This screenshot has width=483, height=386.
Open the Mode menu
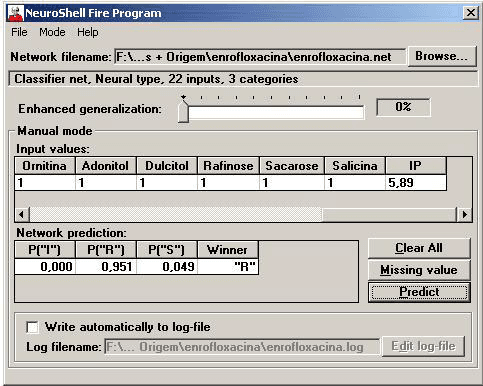coord(52,32)
